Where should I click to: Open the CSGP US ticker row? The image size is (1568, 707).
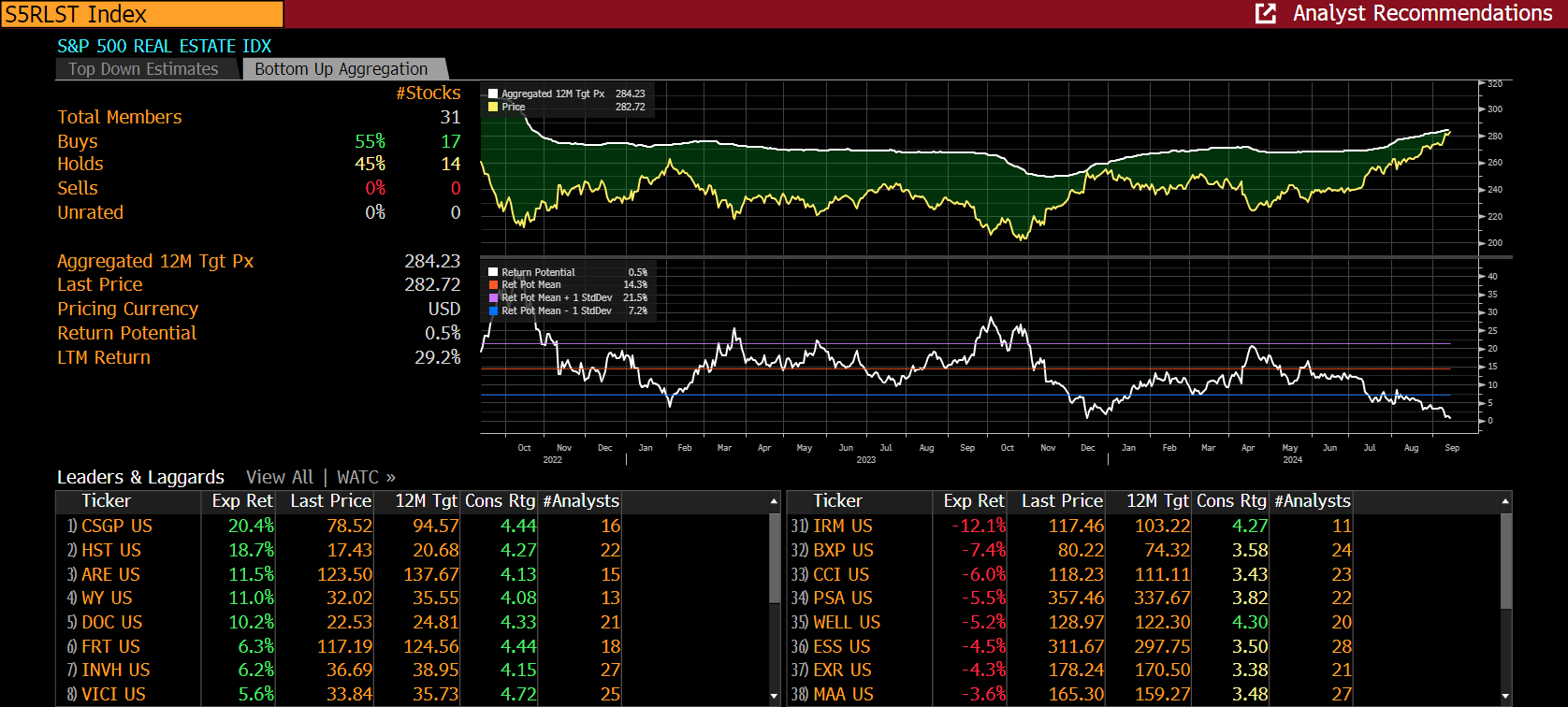(x=116, y=527)
